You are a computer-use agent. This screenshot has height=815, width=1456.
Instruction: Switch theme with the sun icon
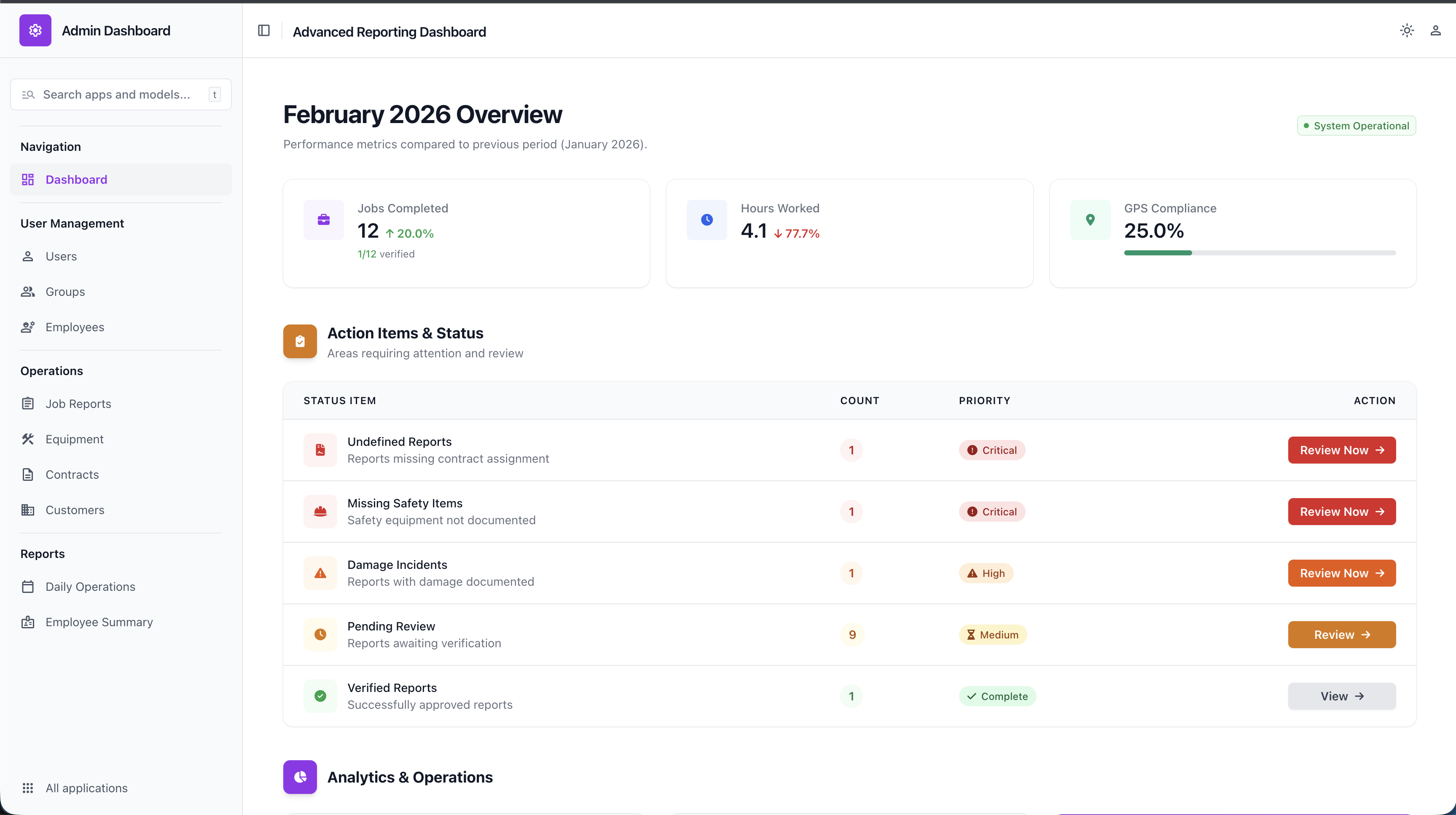click(x=1407, y=30)
